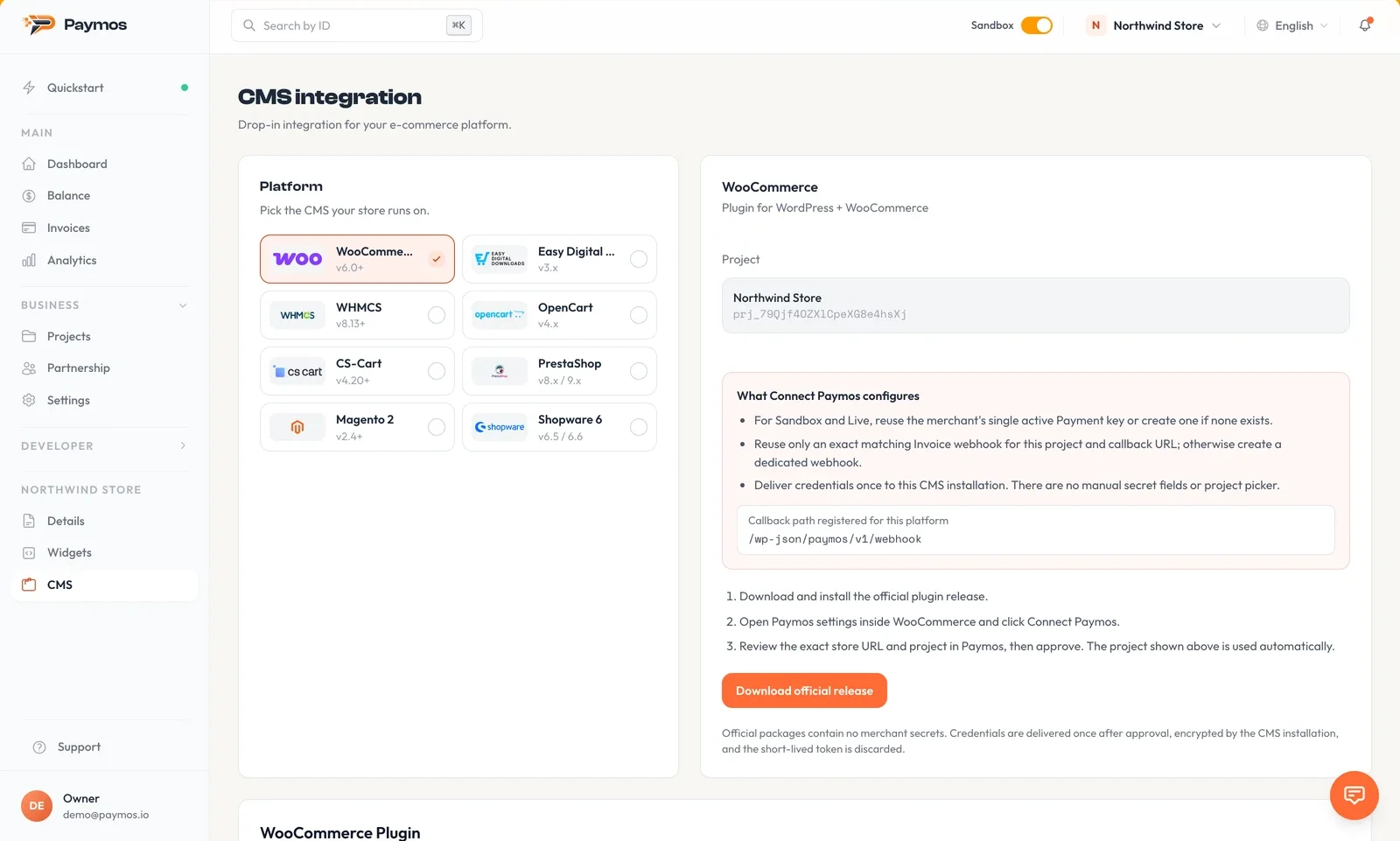Click the "What Connect Paymos configures" heading
This screenshot has height=841, width=1400.
pos(828,396)
